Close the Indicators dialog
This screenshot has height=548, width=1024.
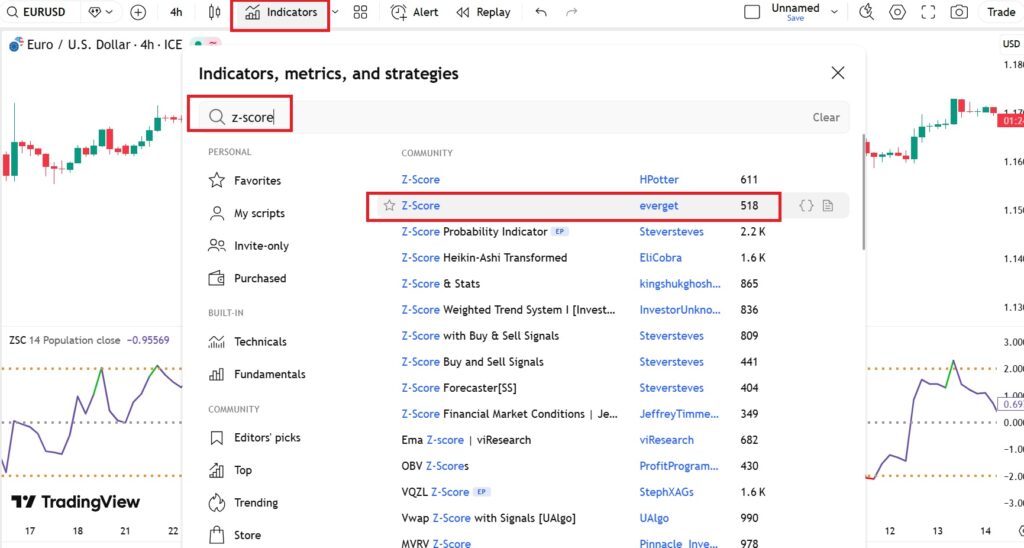[x=838, y=73]
